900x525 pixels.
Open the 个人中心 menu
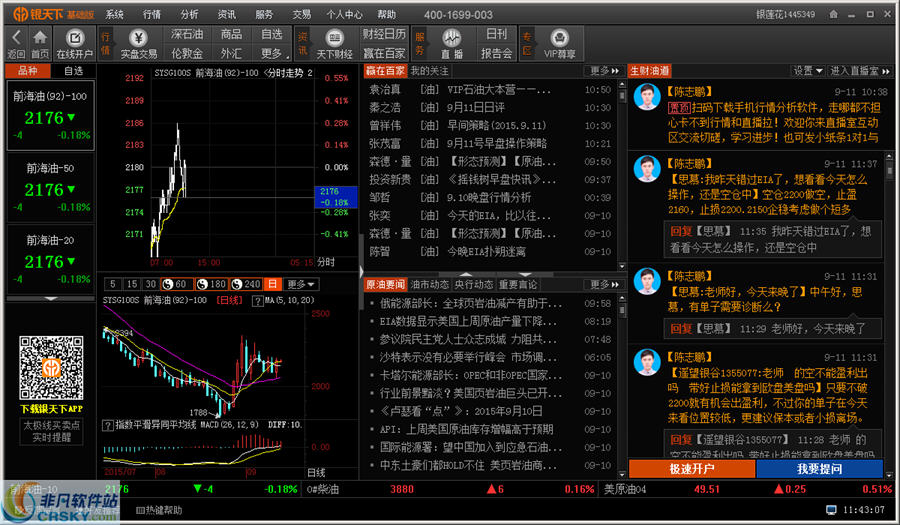[344, 14]
